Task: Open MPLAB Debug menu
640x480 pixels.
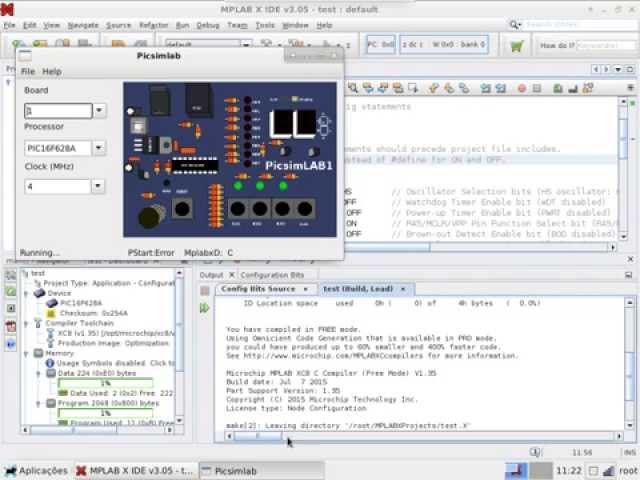Action: [x=208, y=25]
